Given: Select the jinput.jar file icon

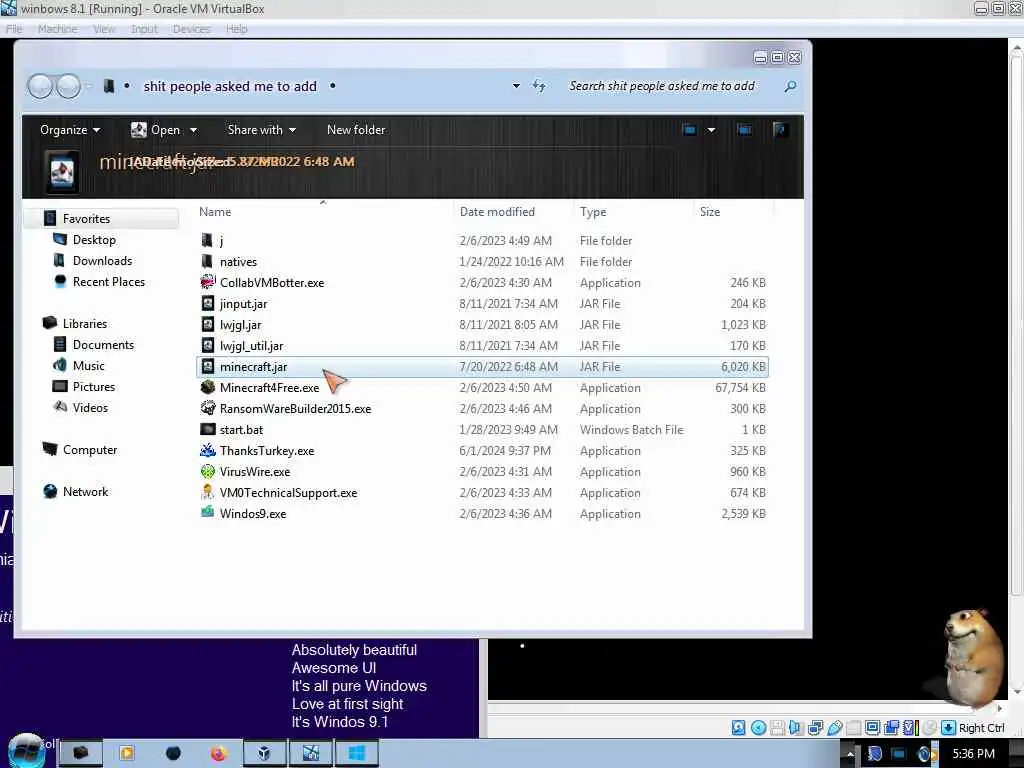Looking at the screenshot, I should click(x=208, y=303).
